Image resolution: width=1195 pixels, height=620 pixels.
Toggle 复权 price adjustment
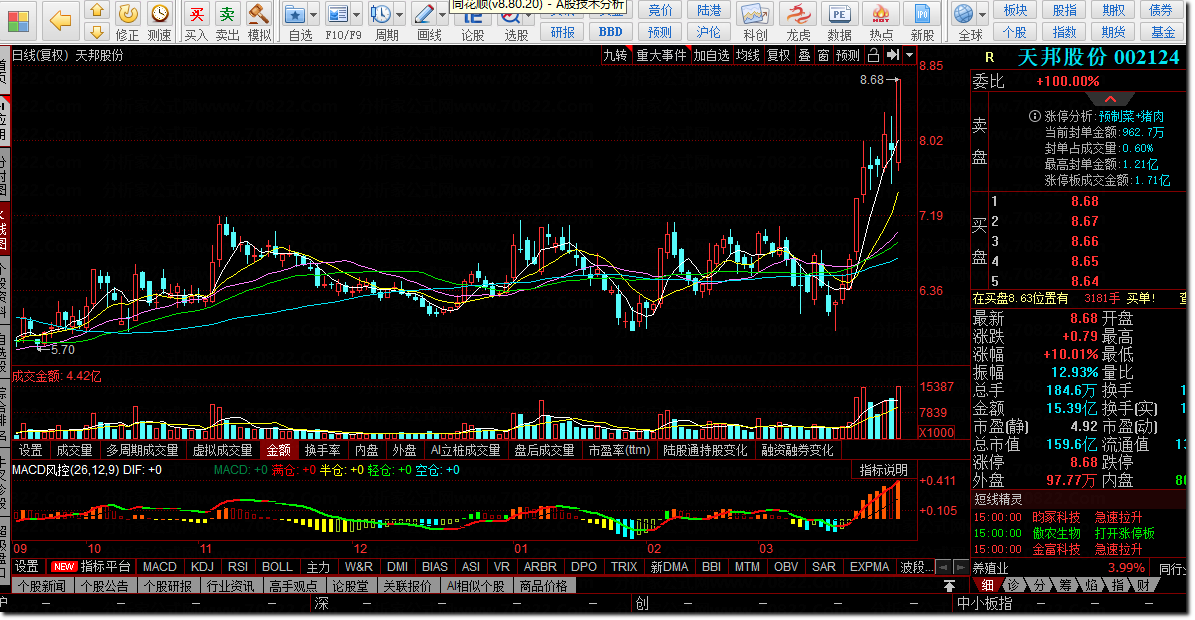(x=779, y=55)
